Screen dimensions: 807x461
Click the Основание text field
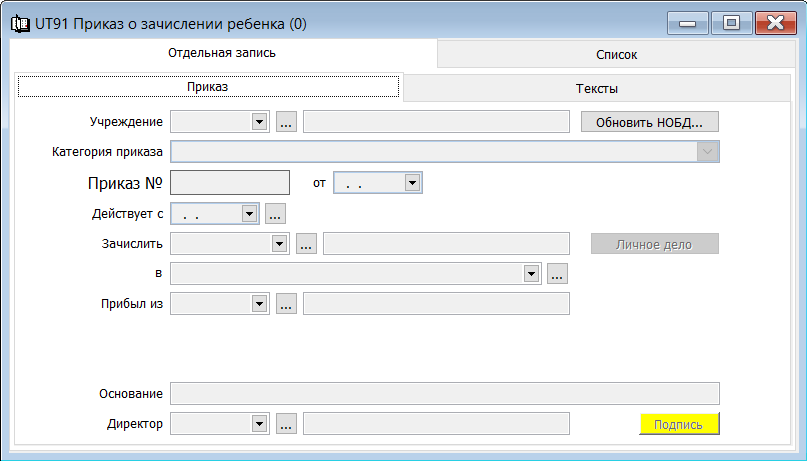[x=445, y=394]
